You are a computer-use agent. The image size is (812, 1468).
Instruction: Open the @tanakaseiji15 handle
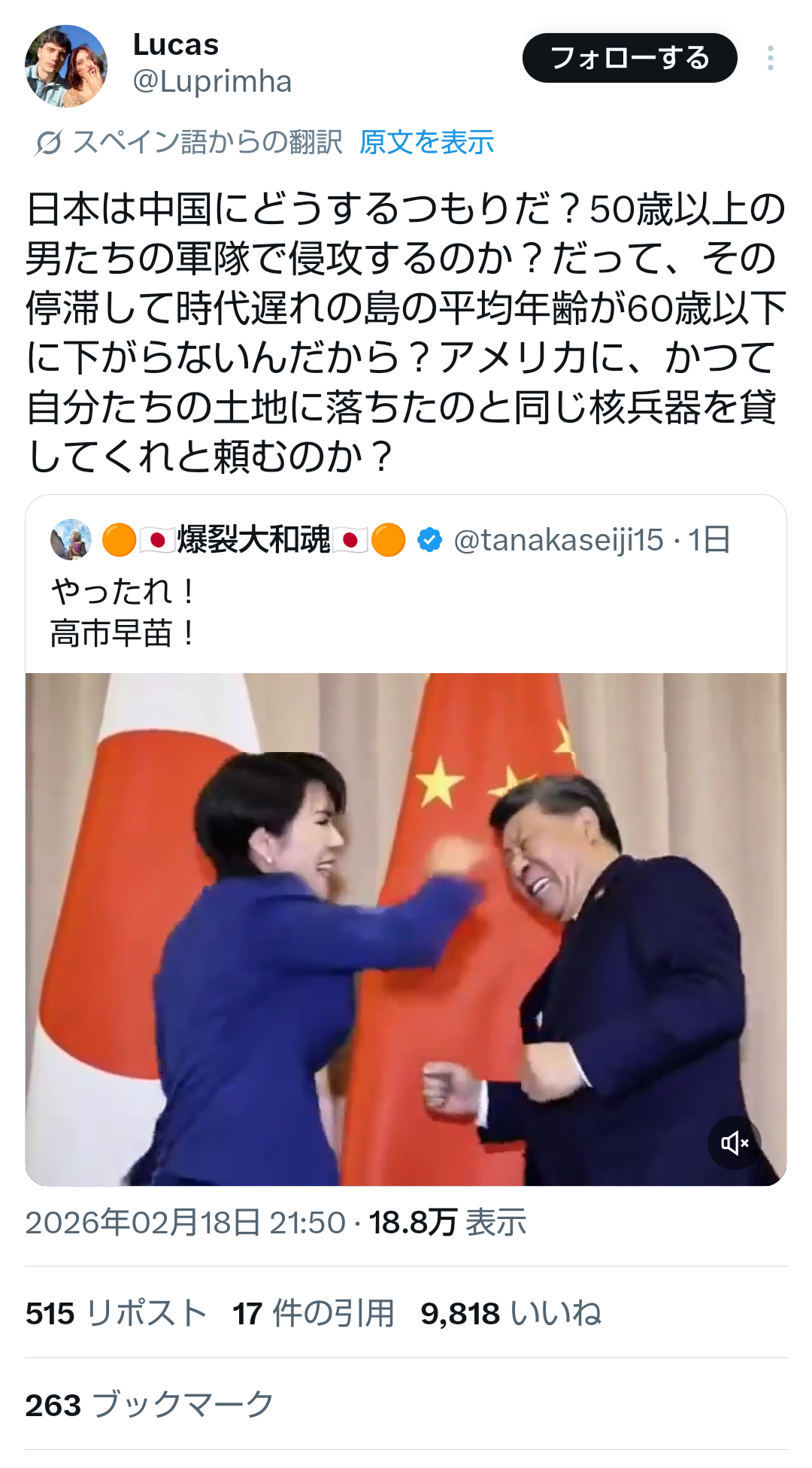(x=559, y=539)
